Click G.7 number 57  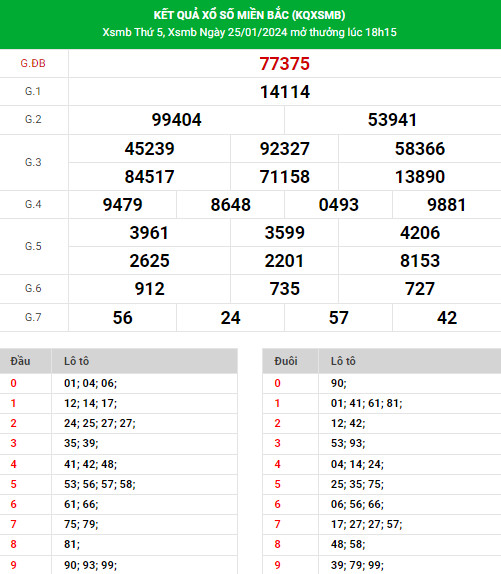coord(339,317)
